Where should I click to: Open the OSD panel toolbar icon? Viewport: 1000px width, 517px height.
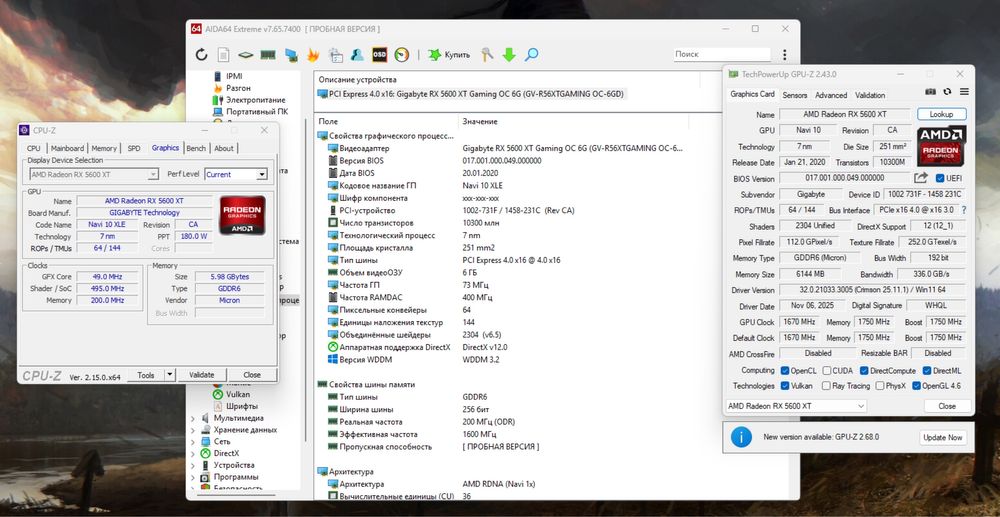point(379,55)
